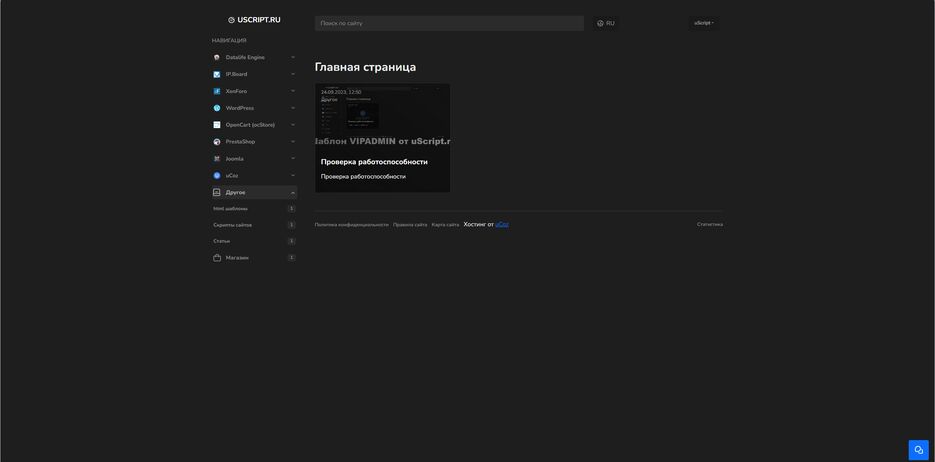The image size is (935, 462).
Task: Open the VIPADMIN template post thumbnail
Action: [383, 116]
